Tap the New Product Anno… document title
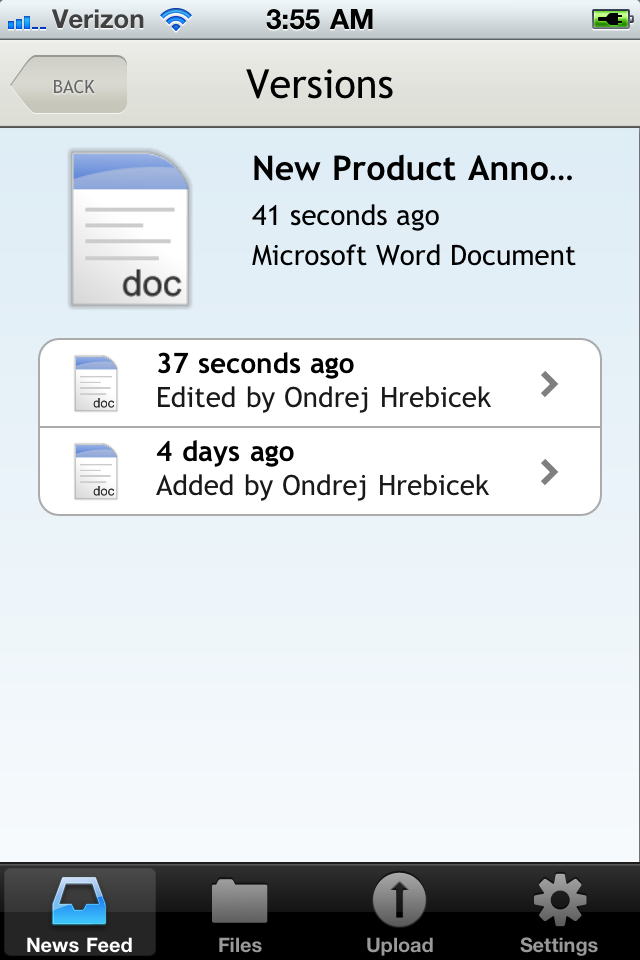The height and width of the screenshot is (960, 640). [x=412, y=169]
